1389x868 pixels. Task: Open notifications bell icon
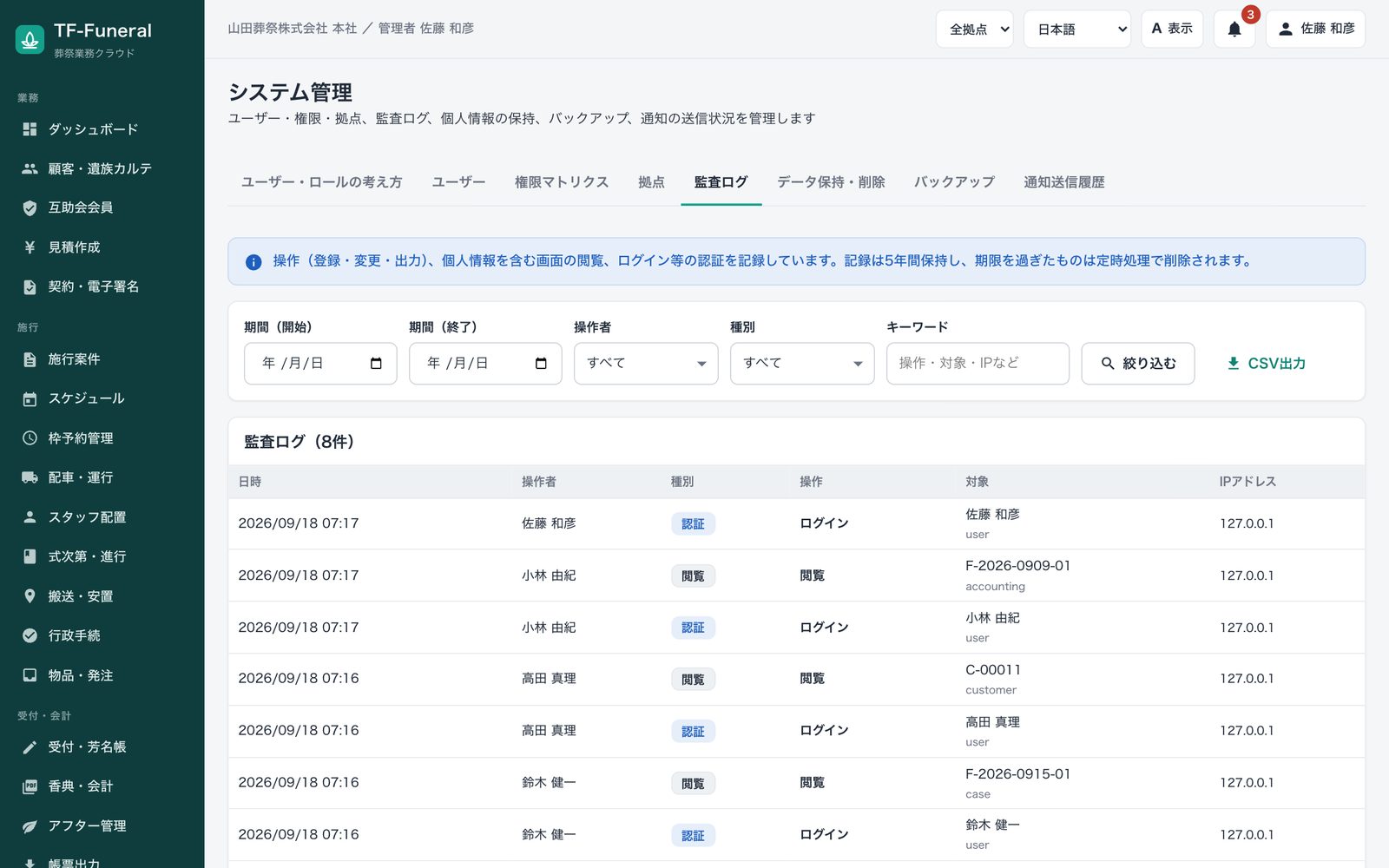(x=1234, y=30)
